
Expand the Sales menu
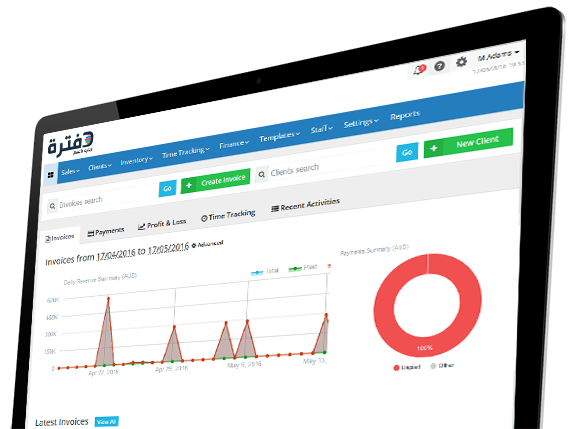click(70, 172)
